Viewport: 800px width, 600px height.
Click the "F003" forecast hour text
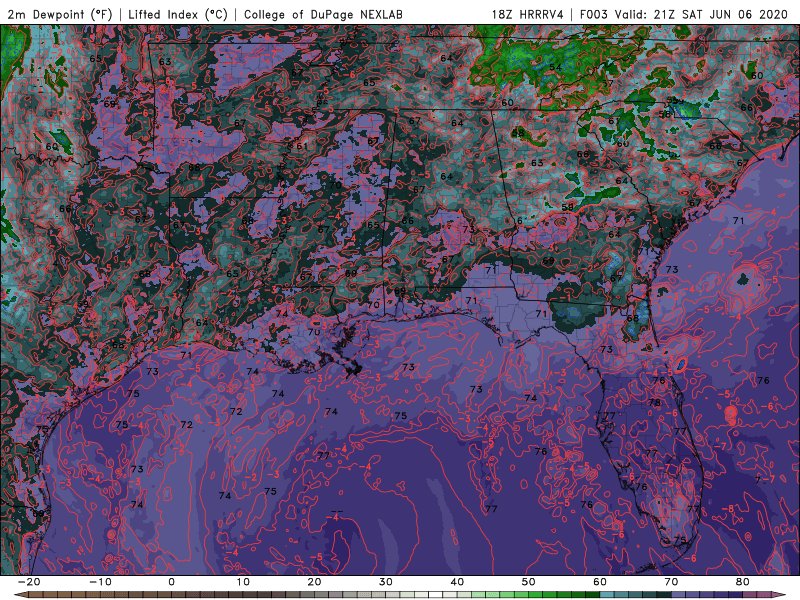coord(594,15)
